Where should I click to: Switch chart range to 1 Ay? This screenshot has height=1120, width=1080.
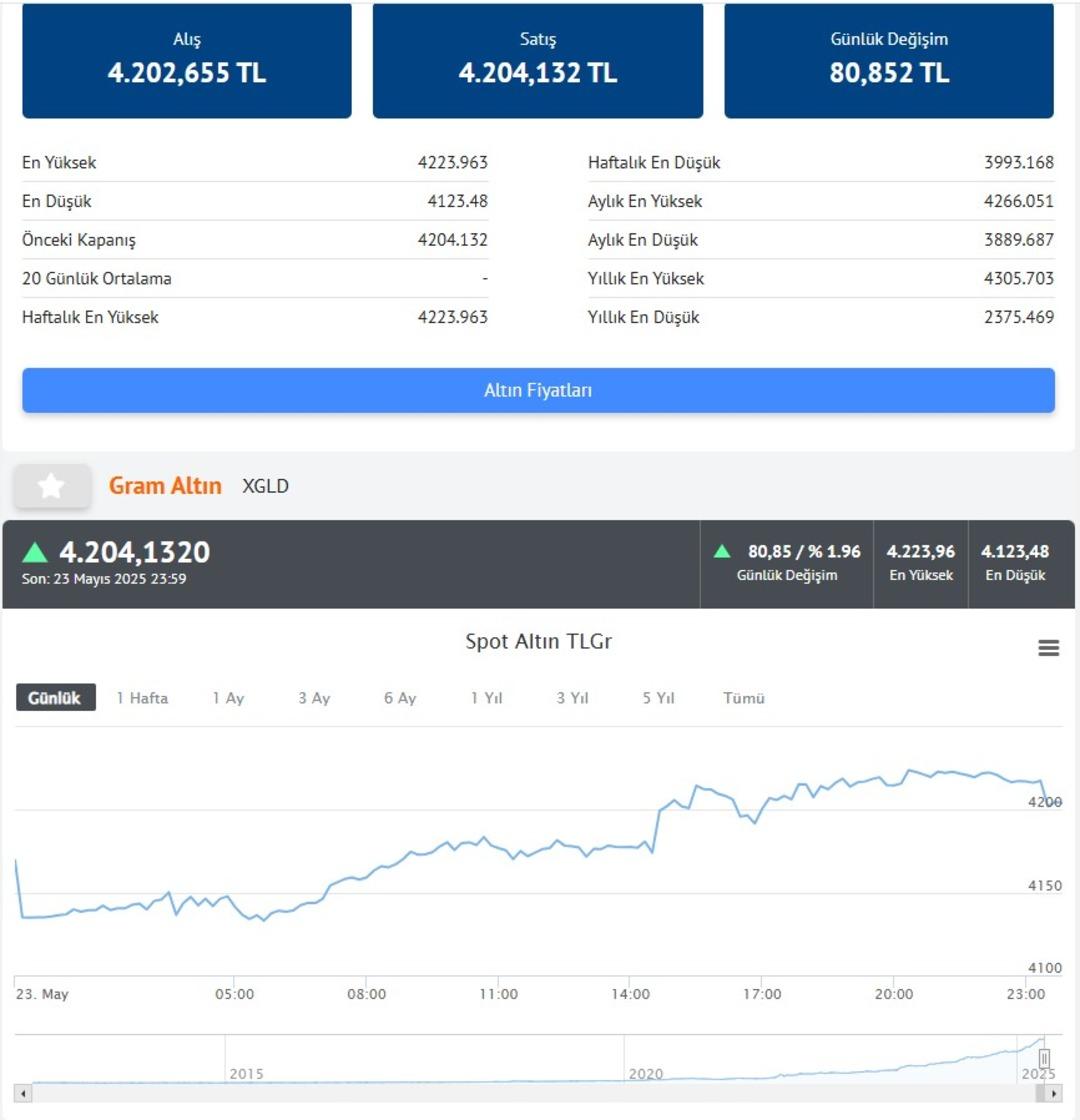click(229, 698)
